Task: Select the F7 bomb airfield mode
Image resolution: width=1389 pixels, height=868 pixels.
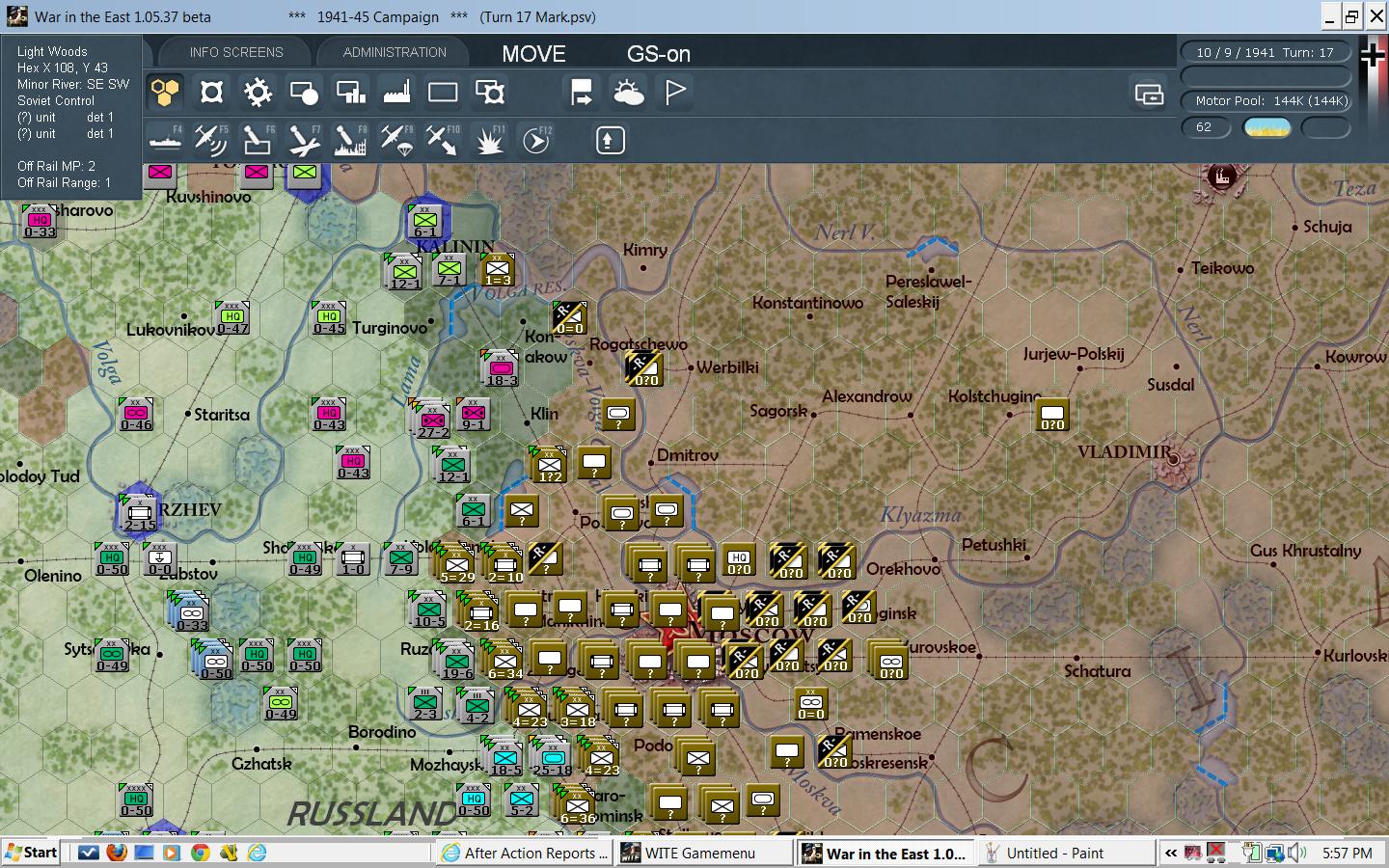Action: [x=304, y=141]
